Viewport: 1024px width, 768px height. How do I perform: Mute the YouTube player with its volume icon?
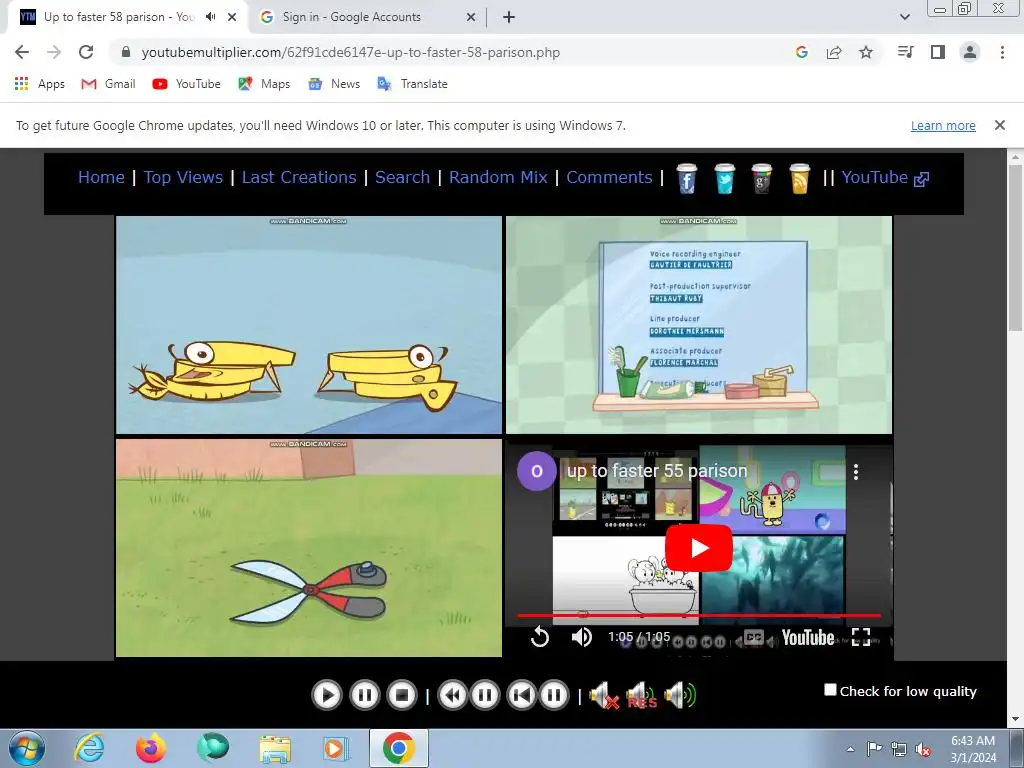click(x=581, y=637)
